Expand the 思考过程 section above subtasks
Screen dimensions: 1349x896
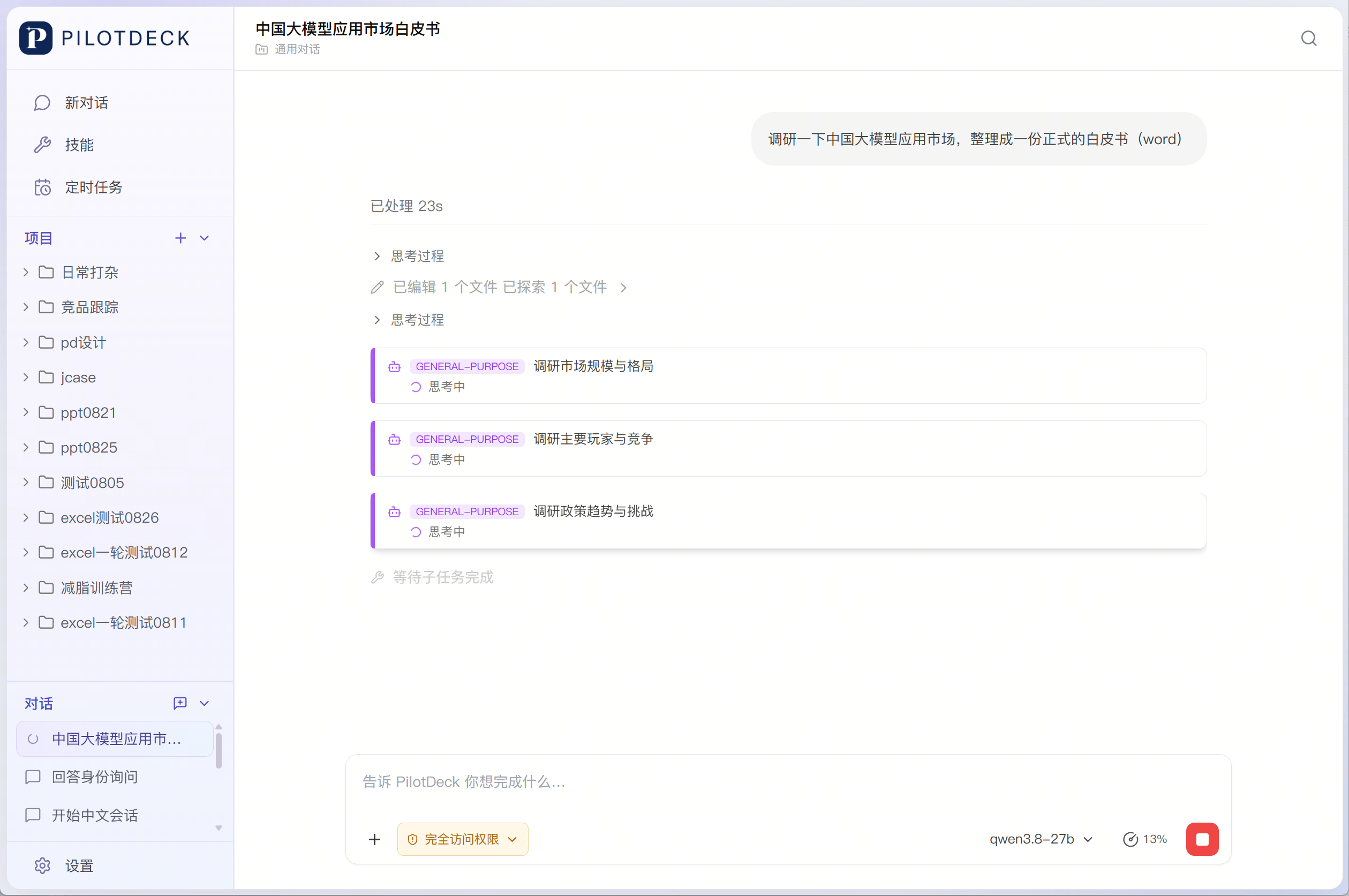point(409,320)
